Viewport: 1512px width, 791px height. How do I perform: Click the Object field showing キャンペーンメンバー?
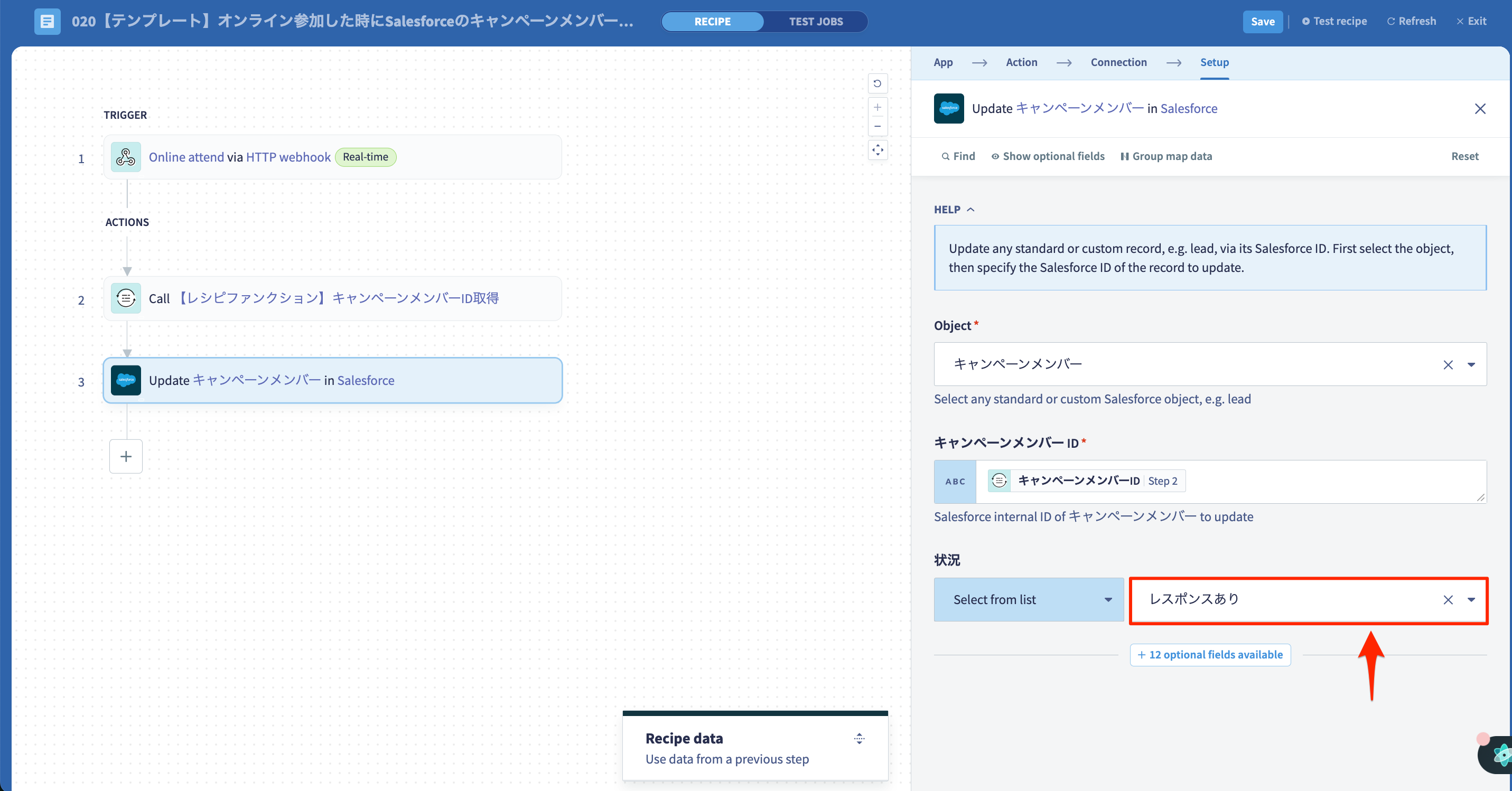(1210, 364)
